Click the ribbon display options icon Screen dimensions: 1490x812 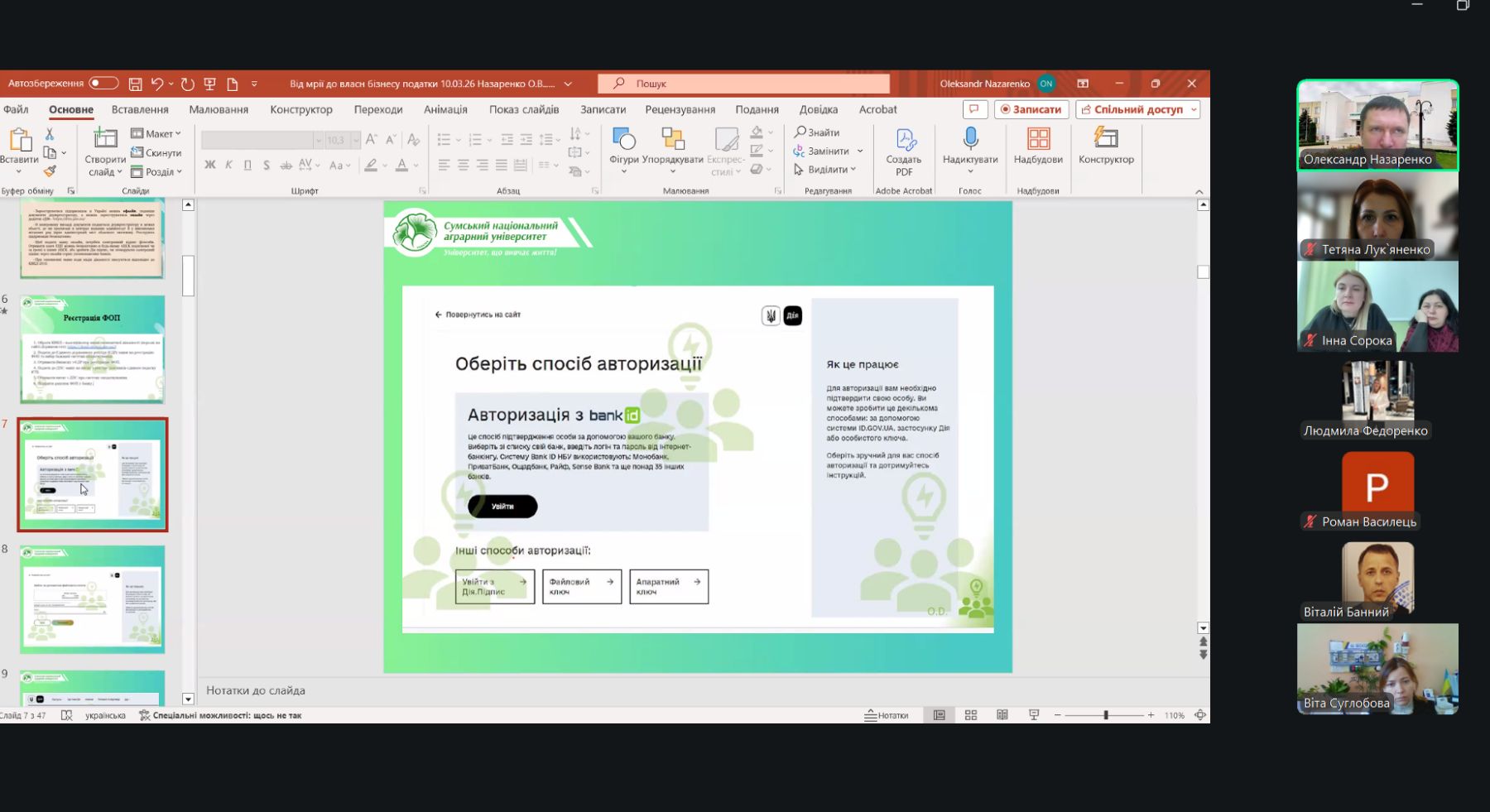1083,84
